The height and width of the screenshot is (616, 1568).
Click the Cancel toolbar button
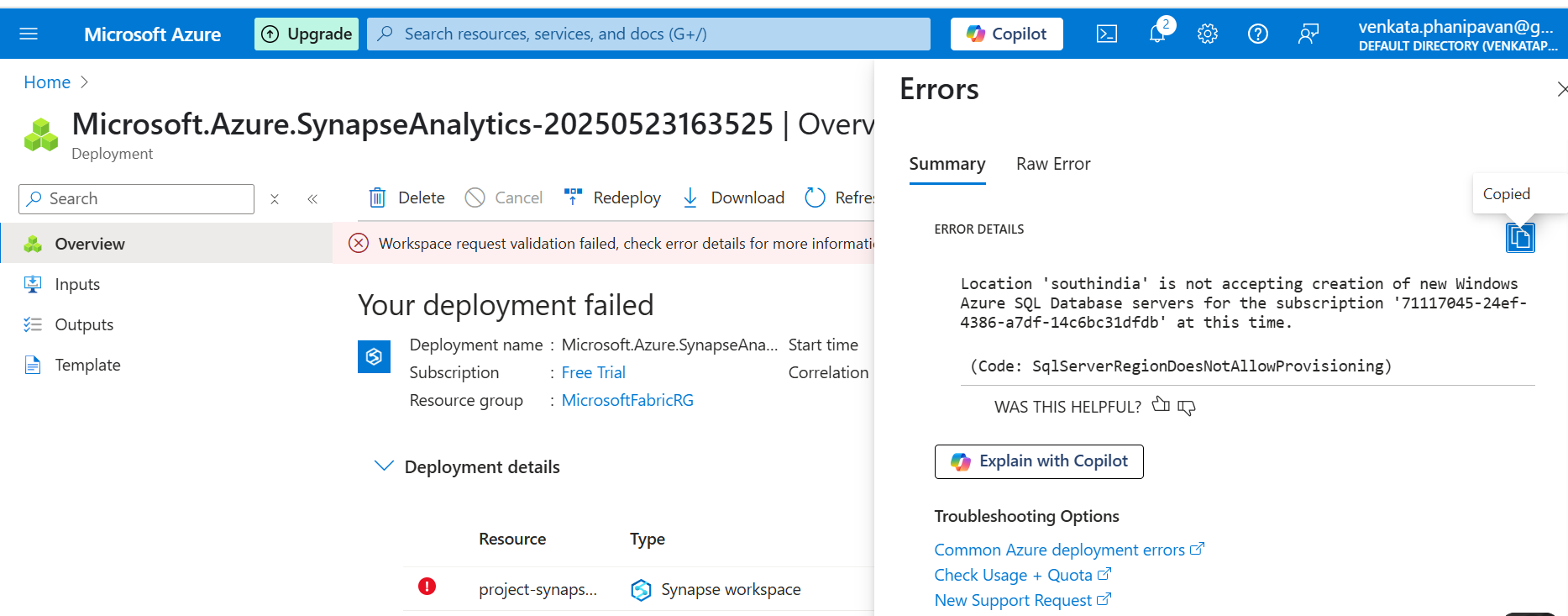(x=504, y=197)
